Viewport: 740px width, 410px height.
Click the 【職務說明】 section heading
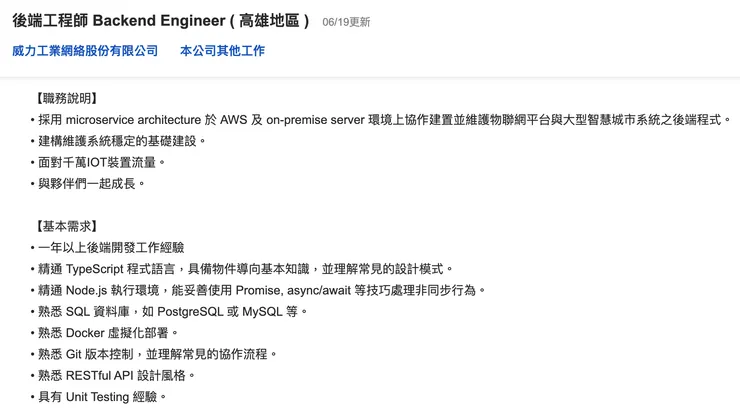(x=65, y=98)
